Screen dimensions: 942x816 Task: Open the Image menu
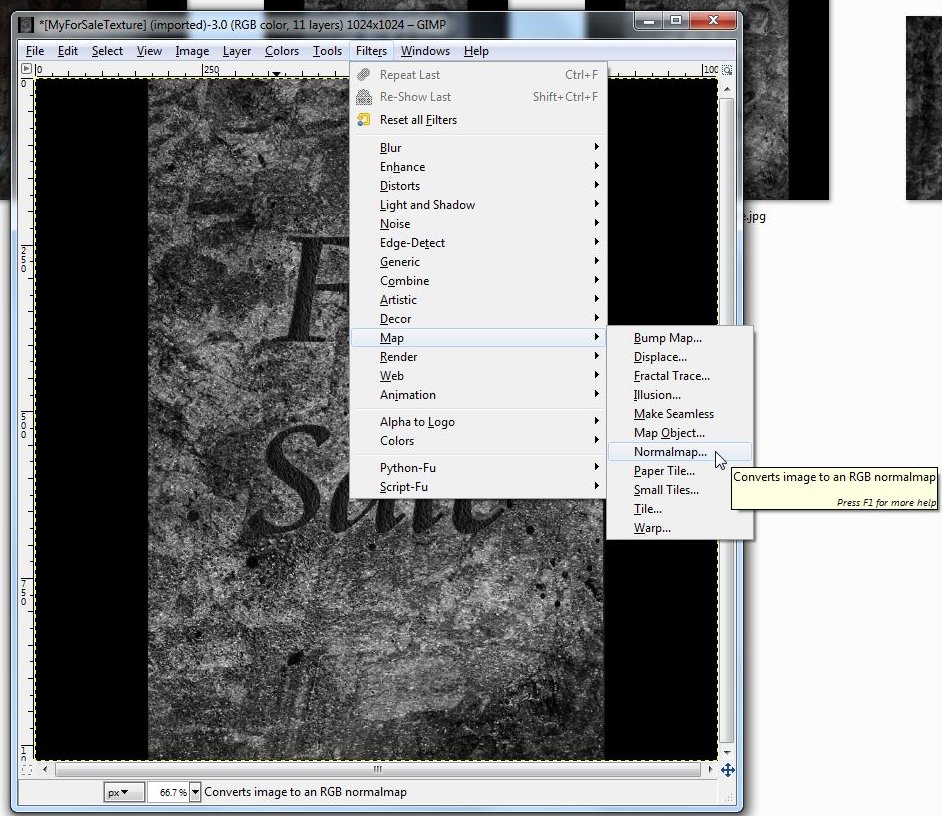[x=192, y=51]
